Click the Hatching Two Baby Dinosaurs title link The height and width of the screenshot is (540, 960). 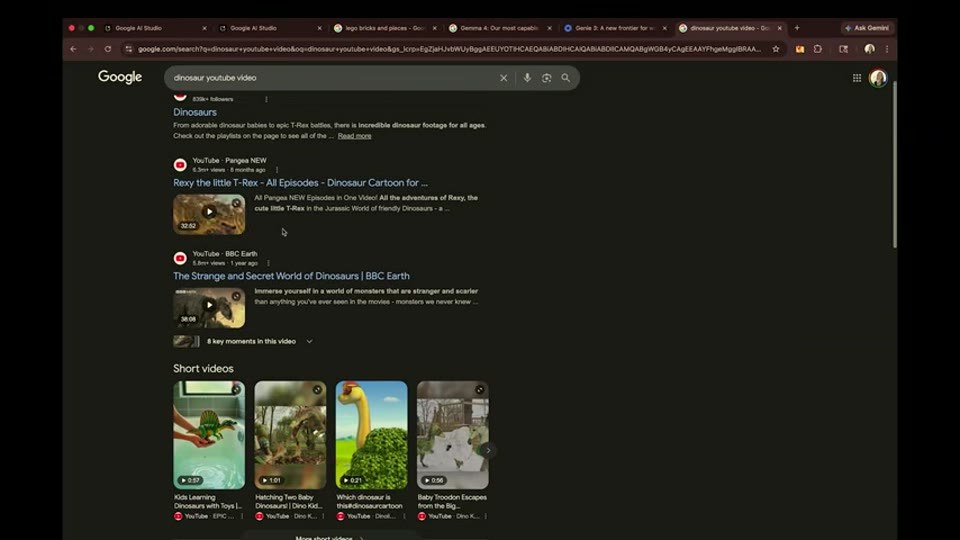[x=288, y=501]
